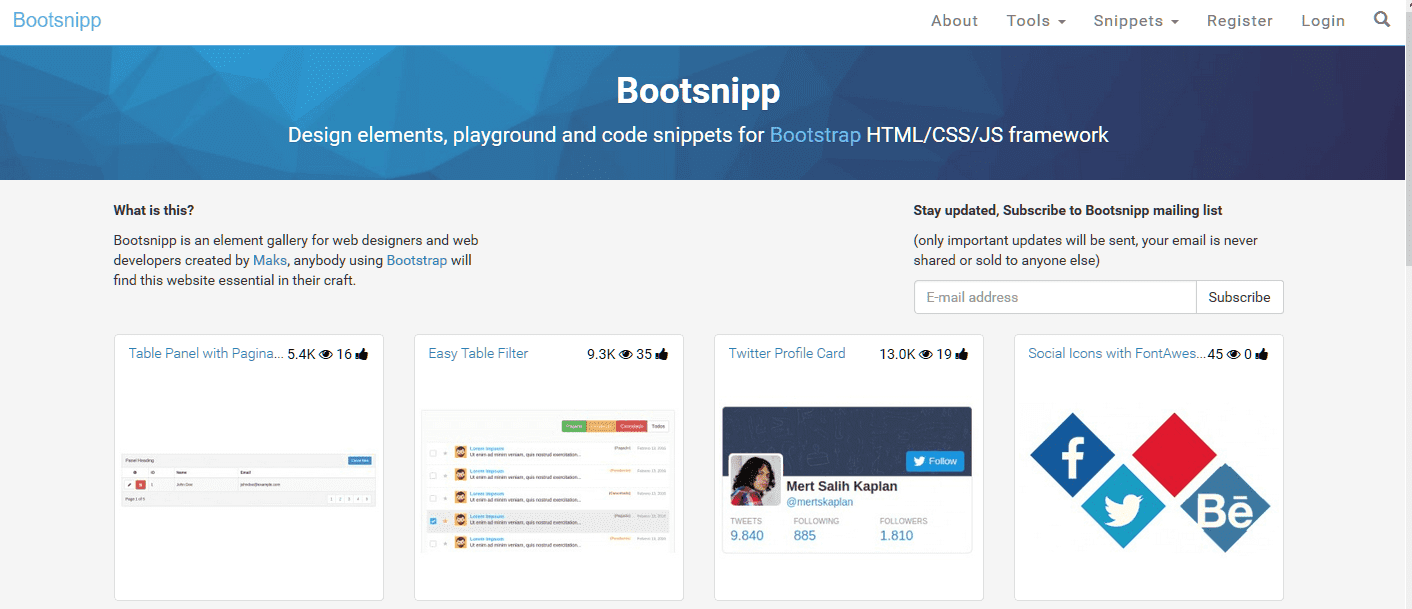Image resolution: width=1412 pixels, height=609 pixels.
Task: Click the Bootsnipp brand logo link
Action: click(57, 20)
